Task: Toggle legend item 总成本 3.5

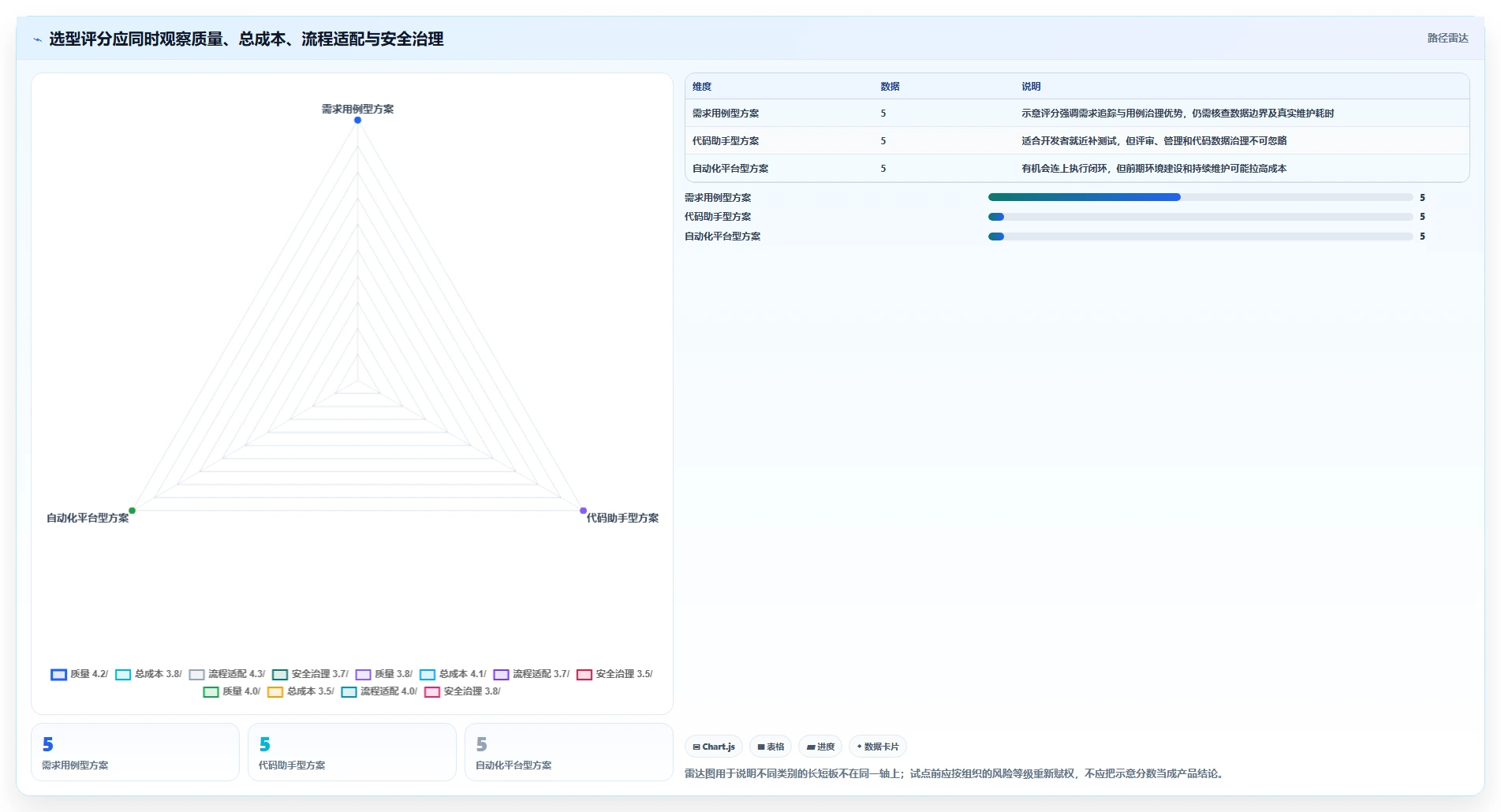Action: point(301,691)
